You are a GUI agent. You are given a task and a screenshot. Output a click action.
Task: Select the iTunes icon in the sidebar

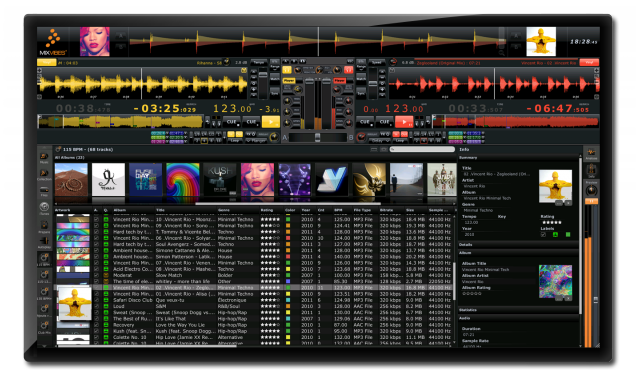click(44, 208)
